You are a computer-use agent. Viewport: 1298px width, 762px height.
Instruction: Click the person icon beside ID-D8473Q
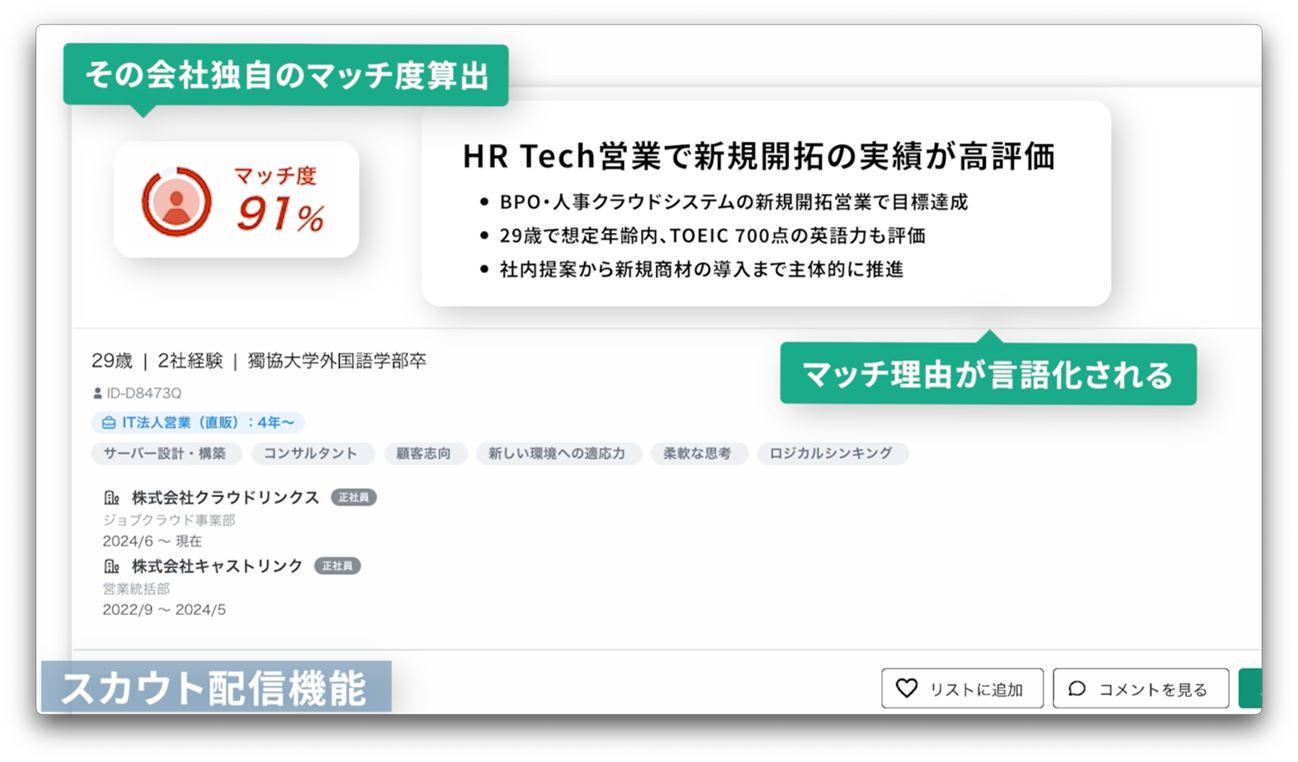pyautogui.click(x=97, y=394)
